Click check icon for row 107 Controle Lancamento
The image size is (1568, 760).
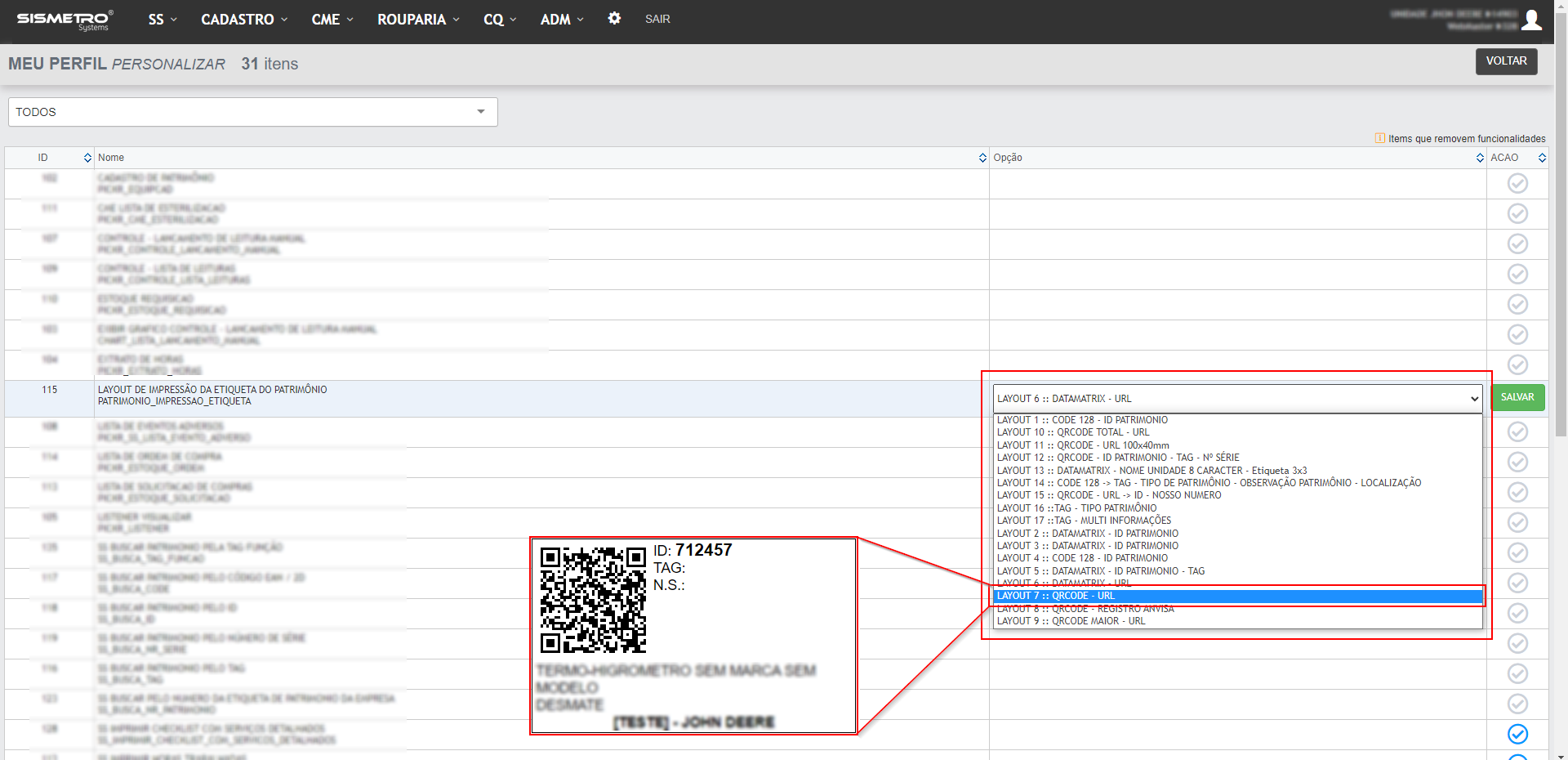tap(1517, 244)
